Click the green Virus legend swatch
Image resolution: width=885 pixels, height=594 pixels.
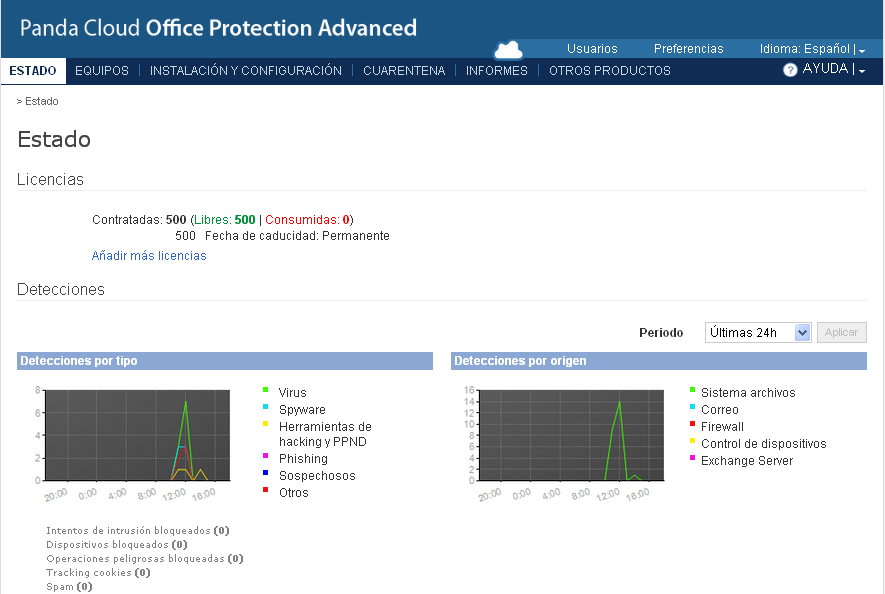click(265, 390)
